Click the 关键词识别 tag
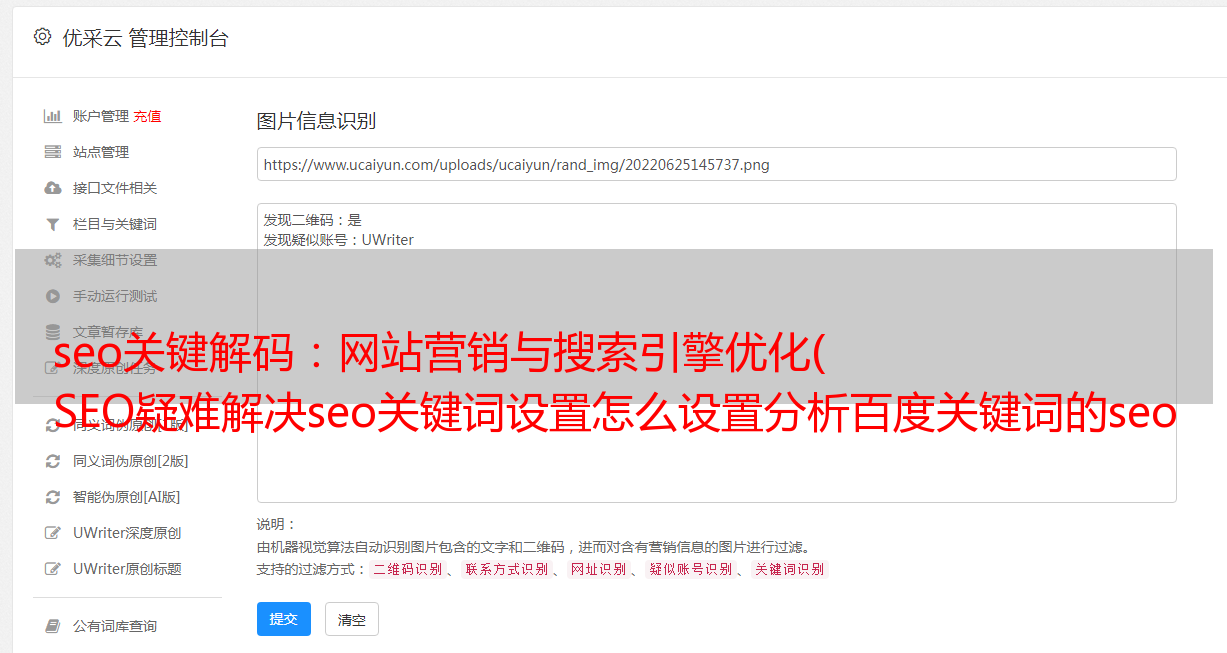Screen dimensions: 1227x653 [789, 569]
